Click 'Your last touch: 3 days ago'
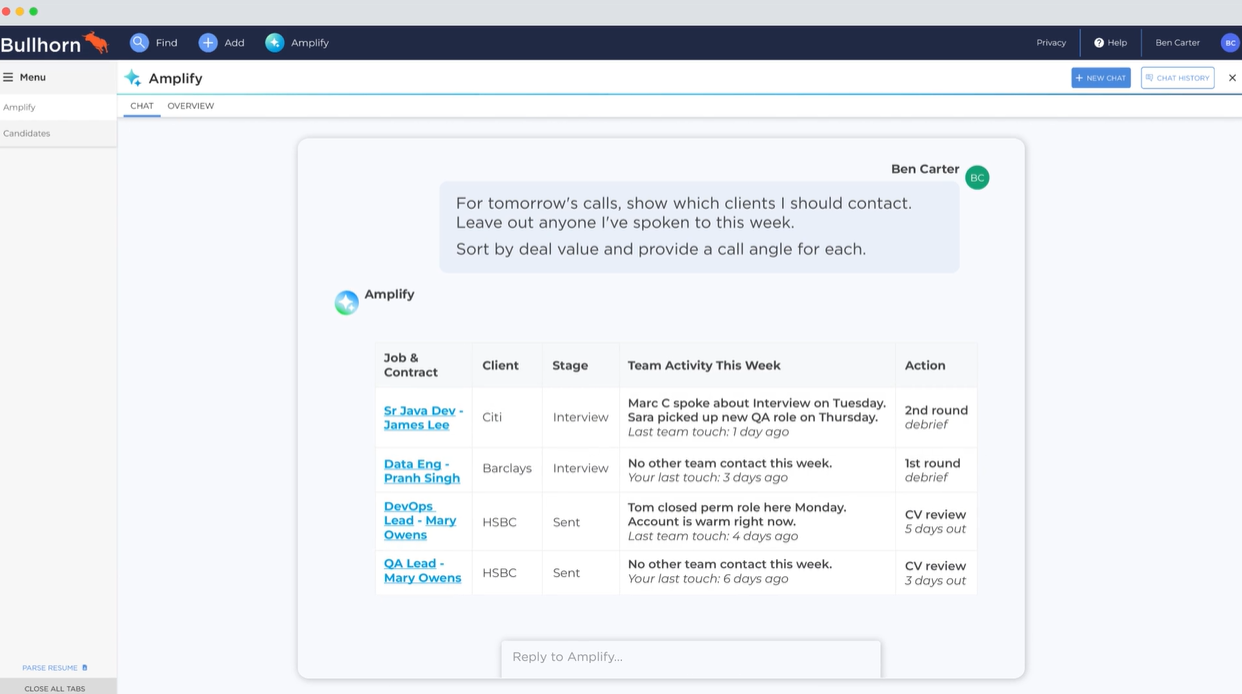This screenshot has height=694, width=1242. click(x=708, y=478)
